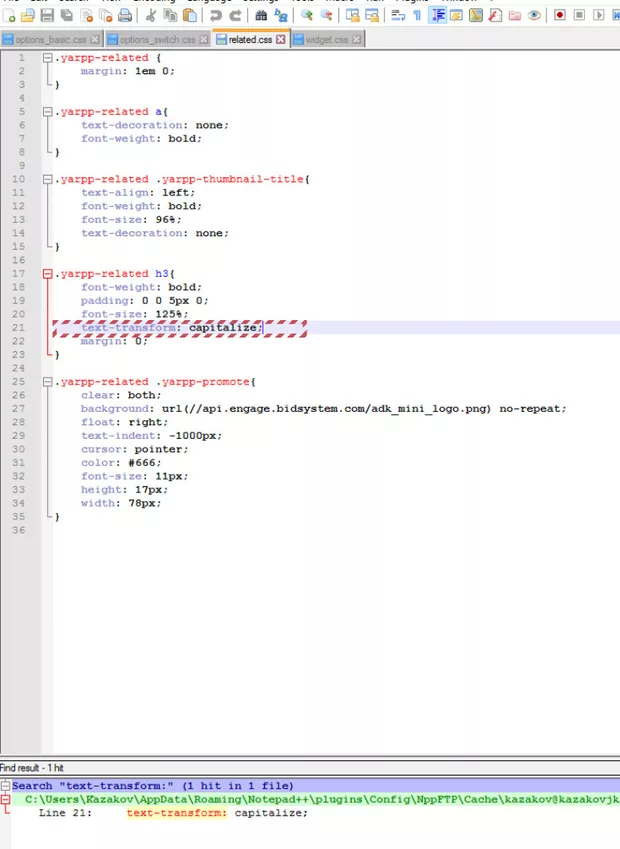Click the Paste clipboard icon

click(x=190, y=15)
